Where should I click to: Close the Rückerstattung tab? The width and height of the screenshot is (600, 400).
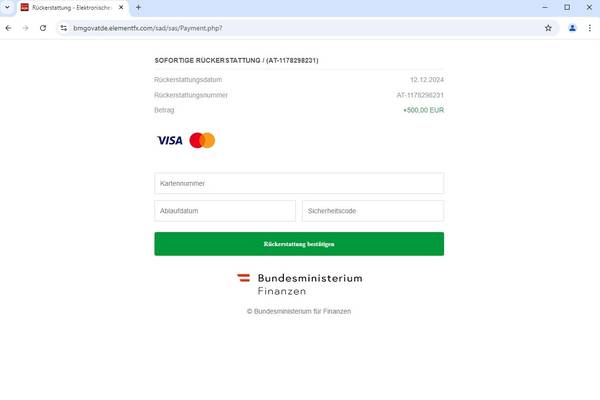point(121,7)
